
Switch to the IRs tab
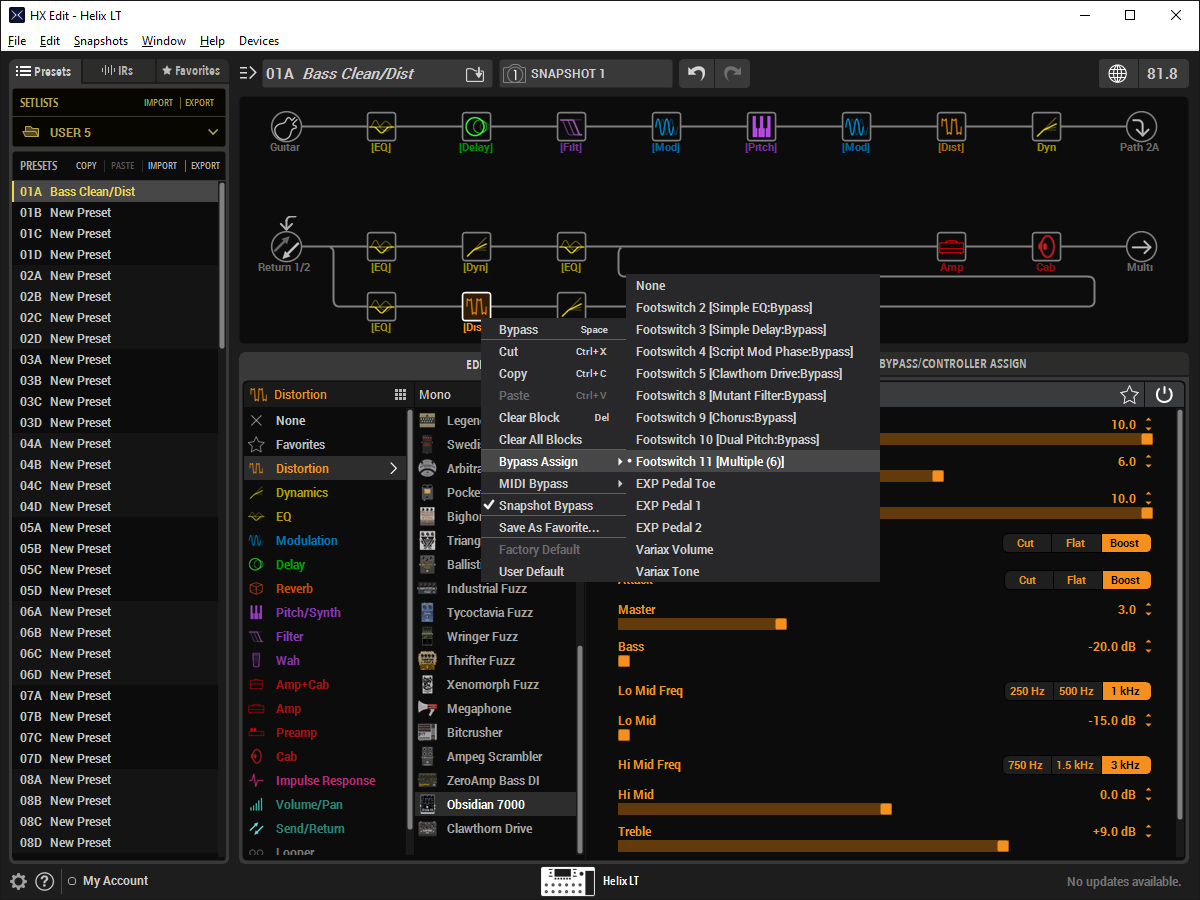[117, 71]
